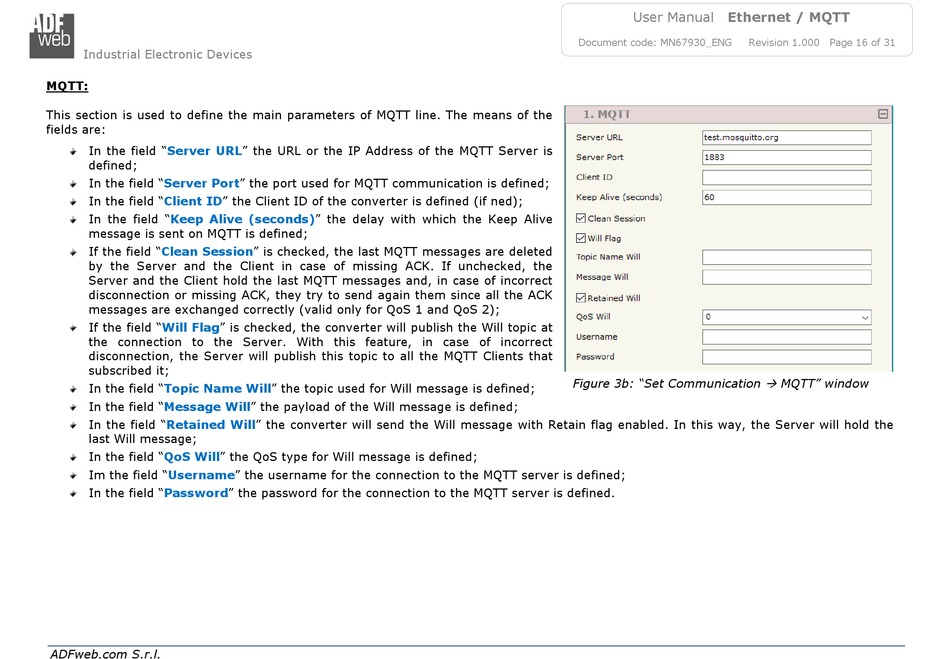This screenshot has width=950, height=659.
Task: Click the blue "Password" term in text
Action: click(x=196, y=493)
